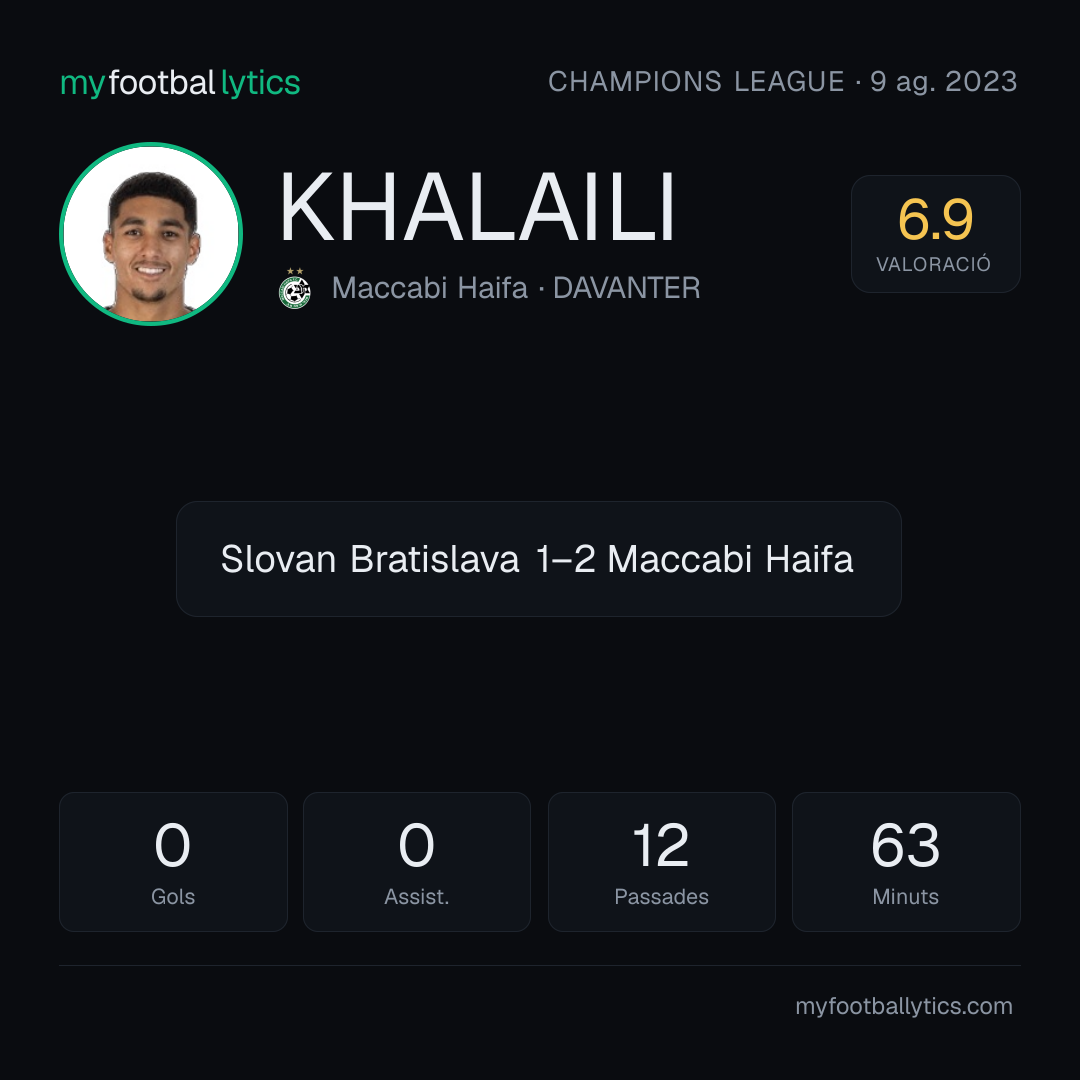Select the Gols stat card
This screenshot has height=1080, width=1080.
(173, 862)
